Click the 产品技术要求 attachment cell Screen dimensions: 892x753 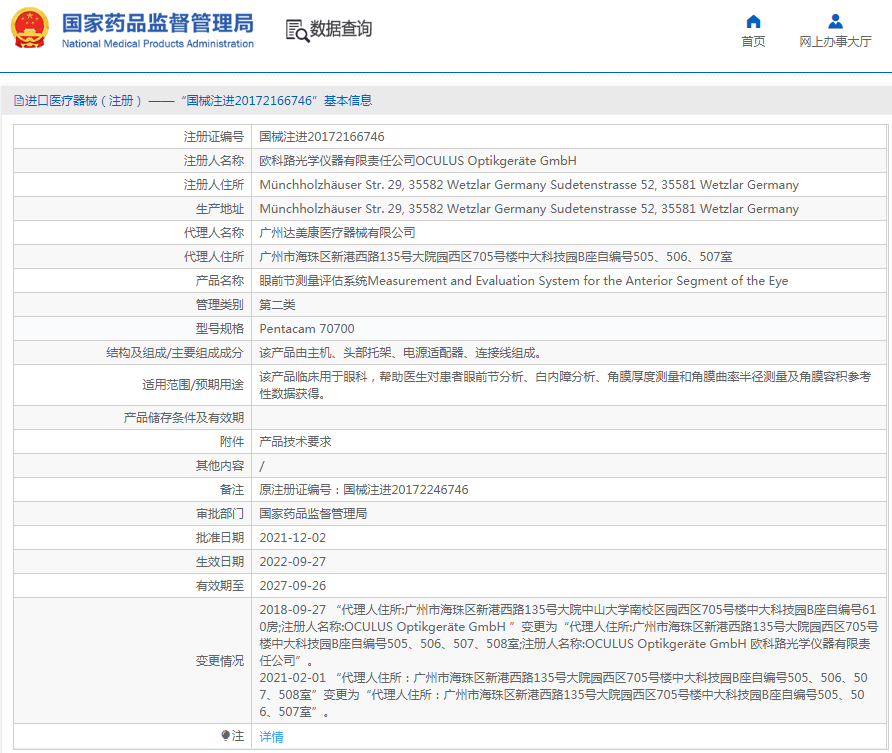pos(295,442)
